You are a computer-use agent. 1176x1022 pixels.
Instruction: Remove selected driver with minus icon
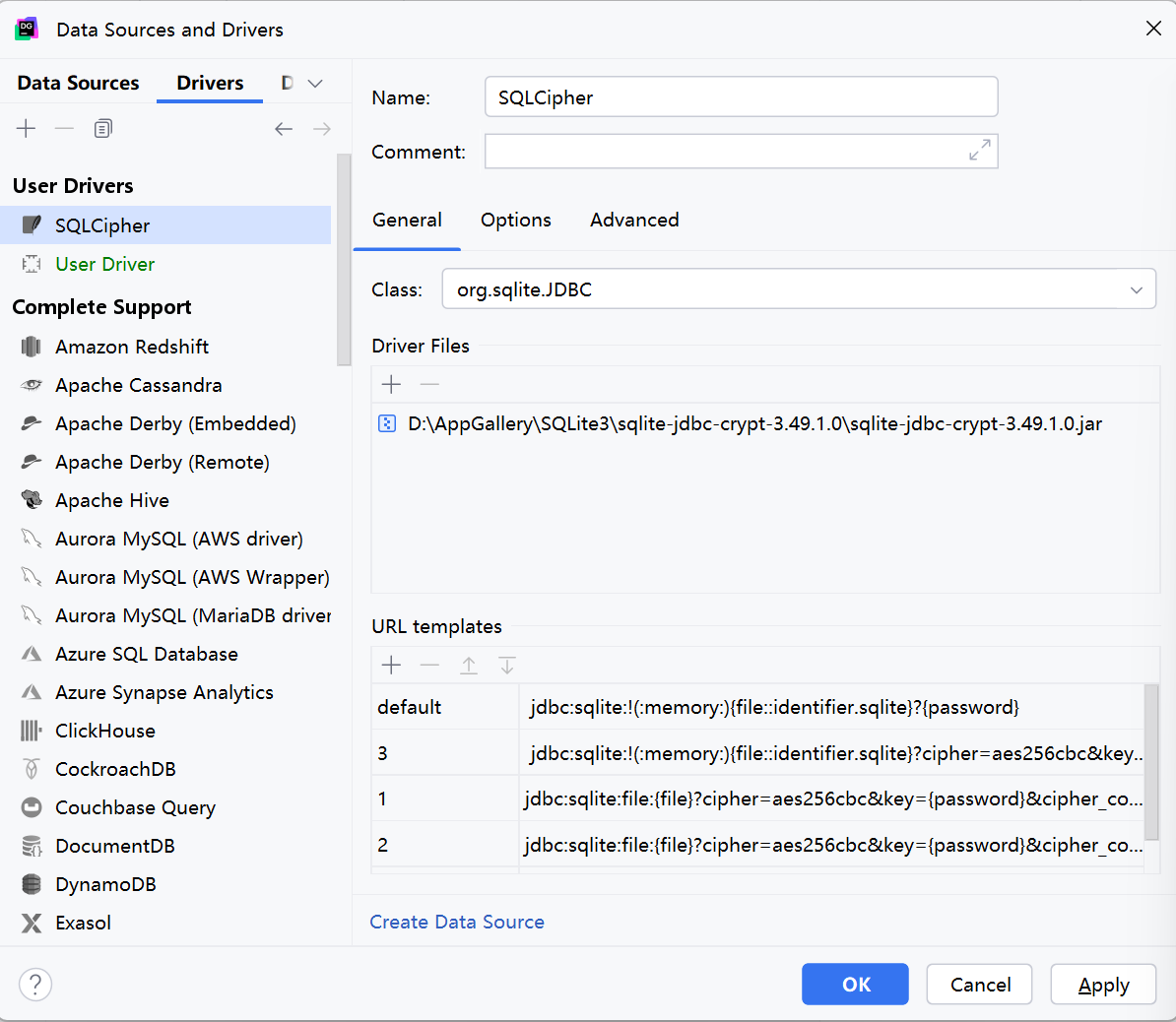64,128
